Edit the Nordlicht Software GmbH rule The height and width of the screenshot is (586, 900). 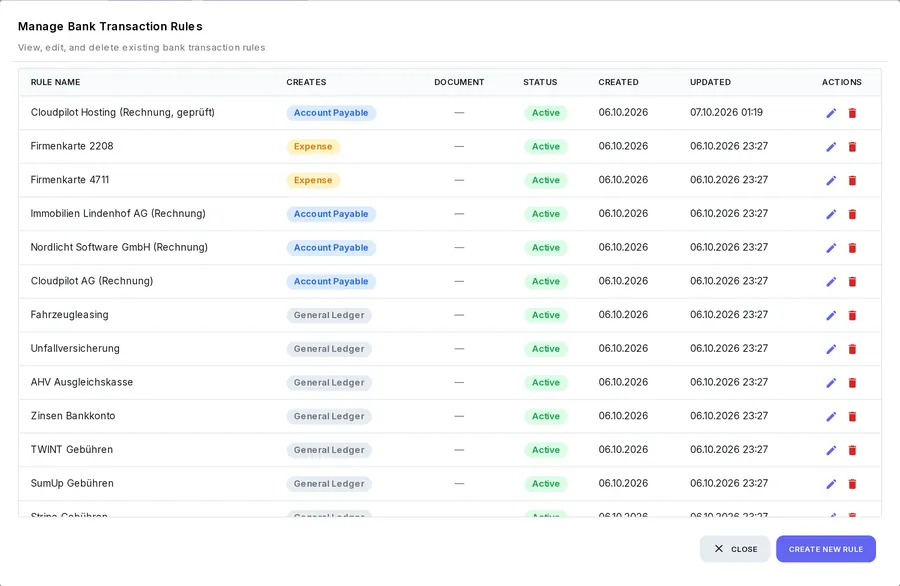831,248
